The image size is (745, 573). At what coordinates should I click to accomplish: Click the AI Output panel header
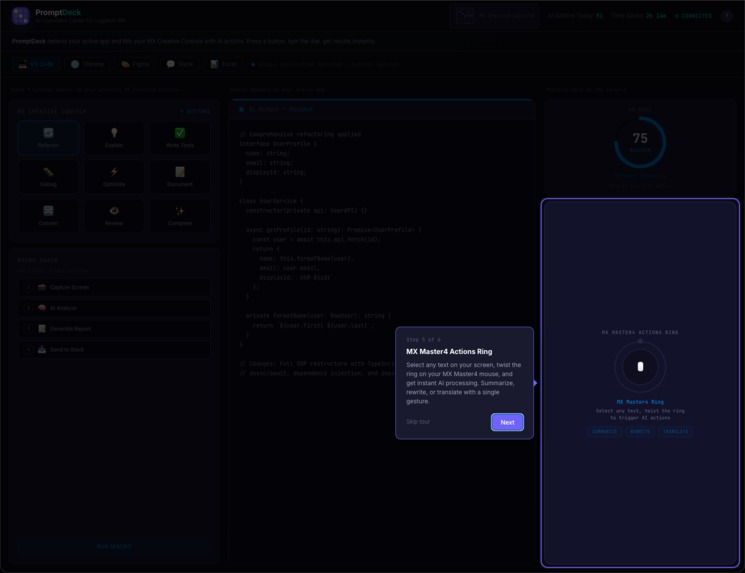pyautogui.click(x=382, y=109)
